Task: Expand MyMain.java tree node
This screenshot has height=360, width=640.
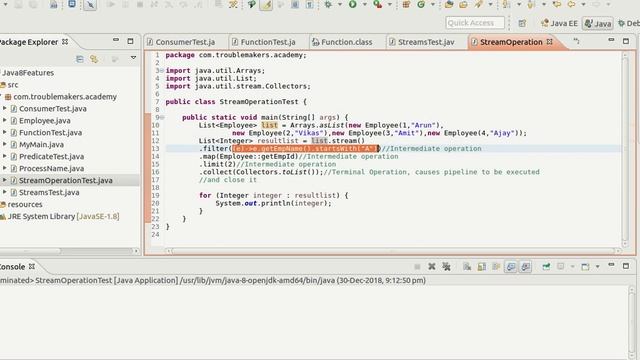Action: point(4,144)
